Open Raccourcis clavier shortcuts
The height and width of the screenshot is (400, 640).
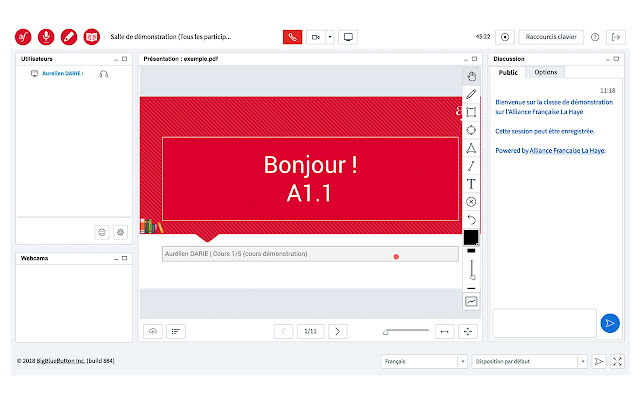[551, 37]
